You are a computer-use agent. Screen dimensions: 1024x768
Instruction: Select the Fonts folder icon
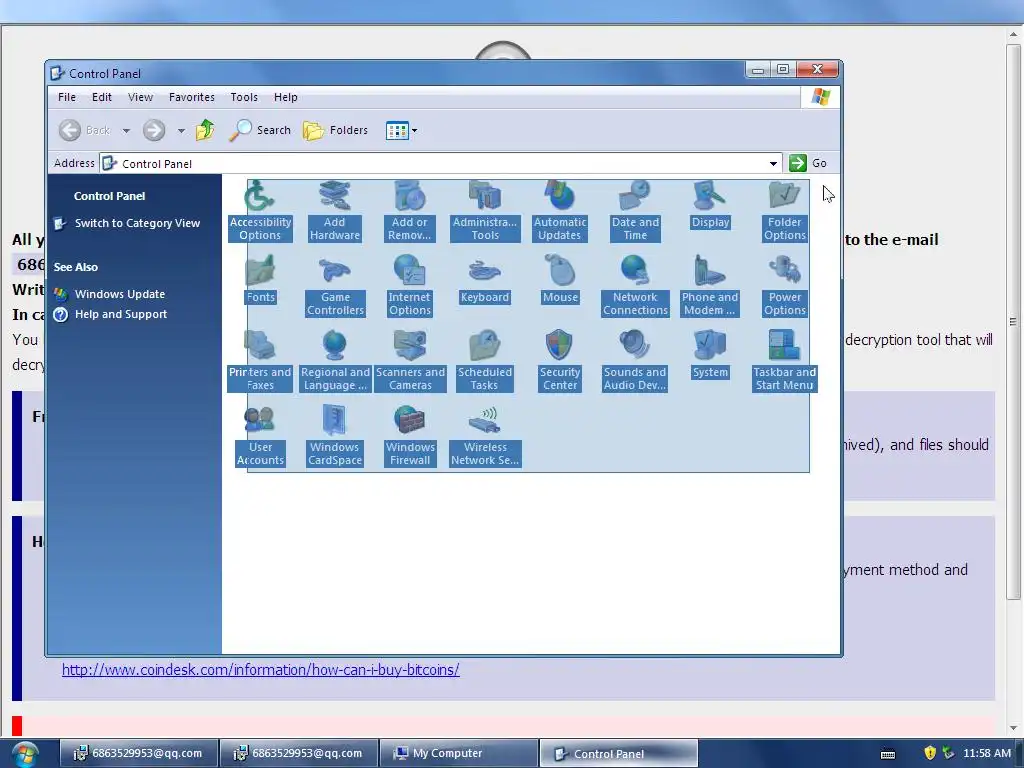(x=260, y=279)
